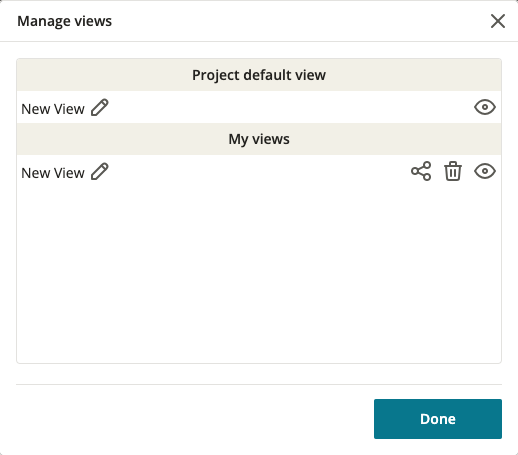518x455 pixels.
Task: Click the Manage views dialog title
Action: pos(65,21)
